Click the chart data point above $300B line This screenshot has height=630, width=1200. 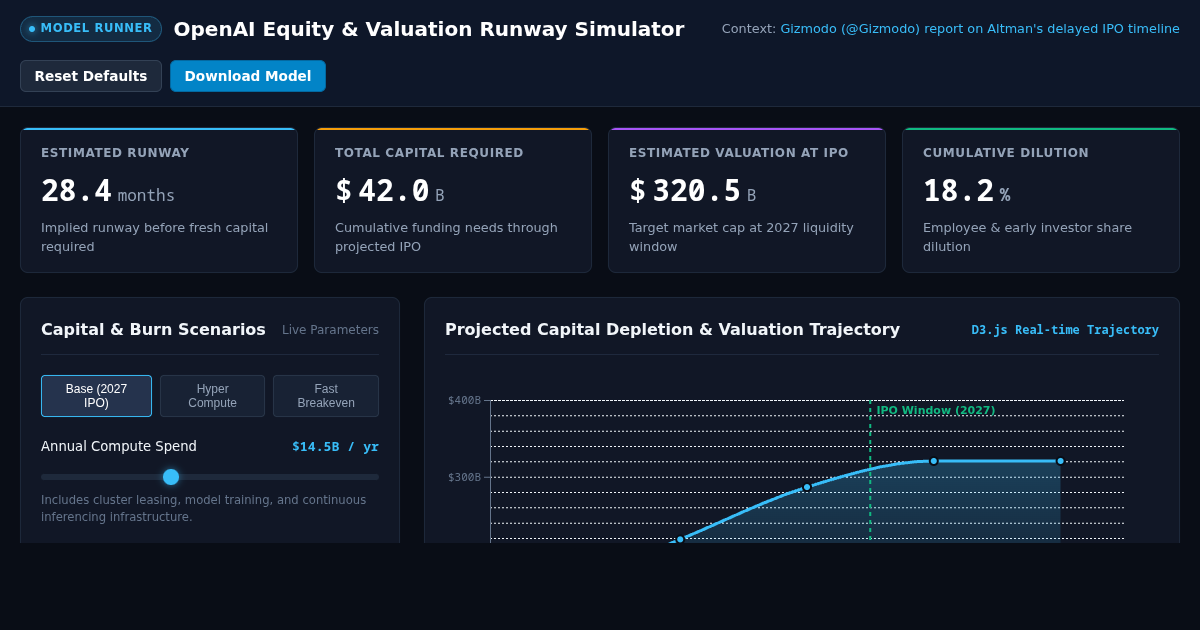pos(934,461)
